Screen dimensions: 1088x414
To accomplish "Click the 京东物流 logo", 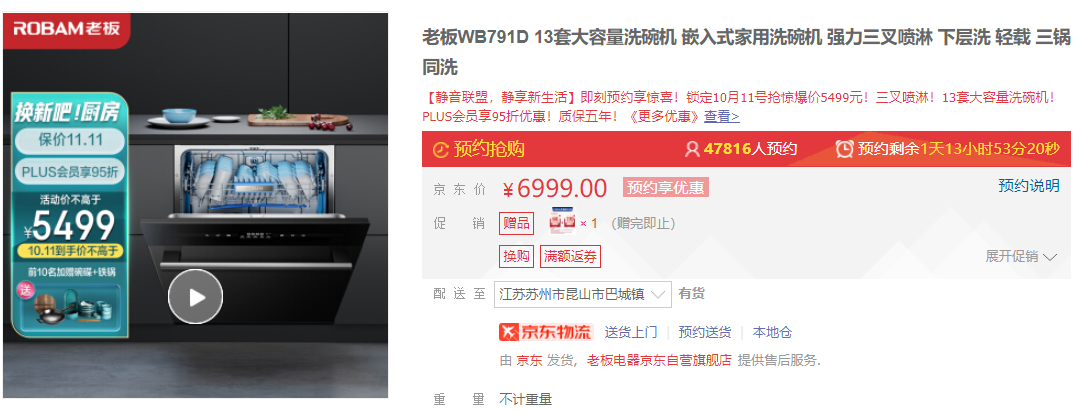I will point(546,332).
